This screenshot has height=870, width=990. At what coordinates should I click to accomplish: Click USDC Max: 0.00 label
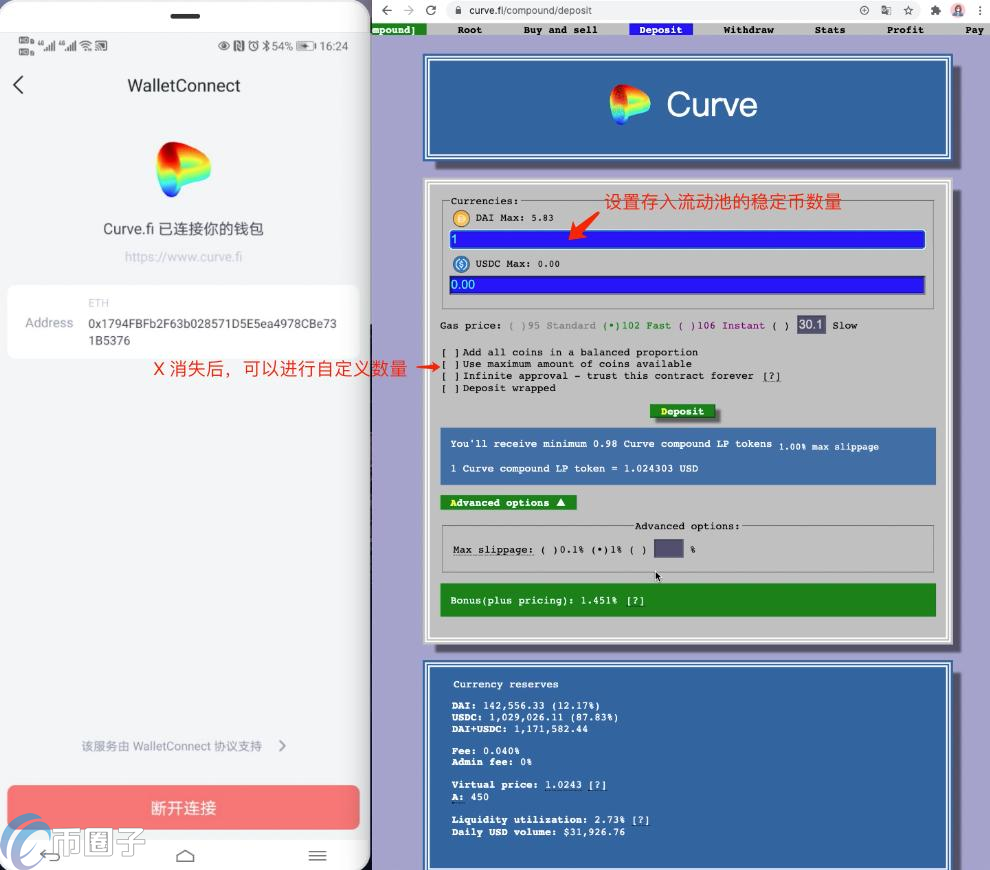click(x=517, y=264)
